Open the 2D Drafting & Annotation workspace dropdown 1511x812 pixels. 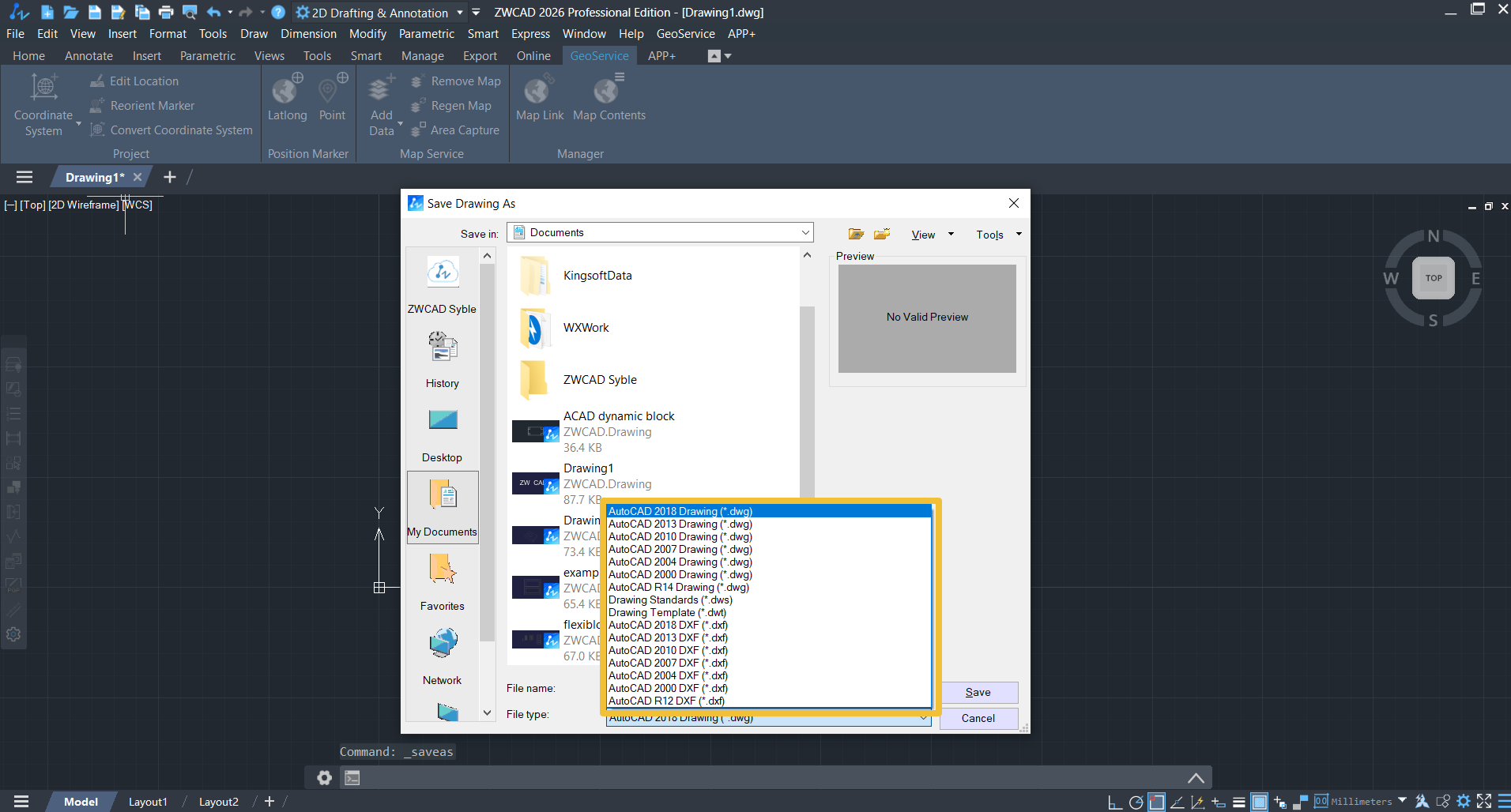(x=459, y=13)
